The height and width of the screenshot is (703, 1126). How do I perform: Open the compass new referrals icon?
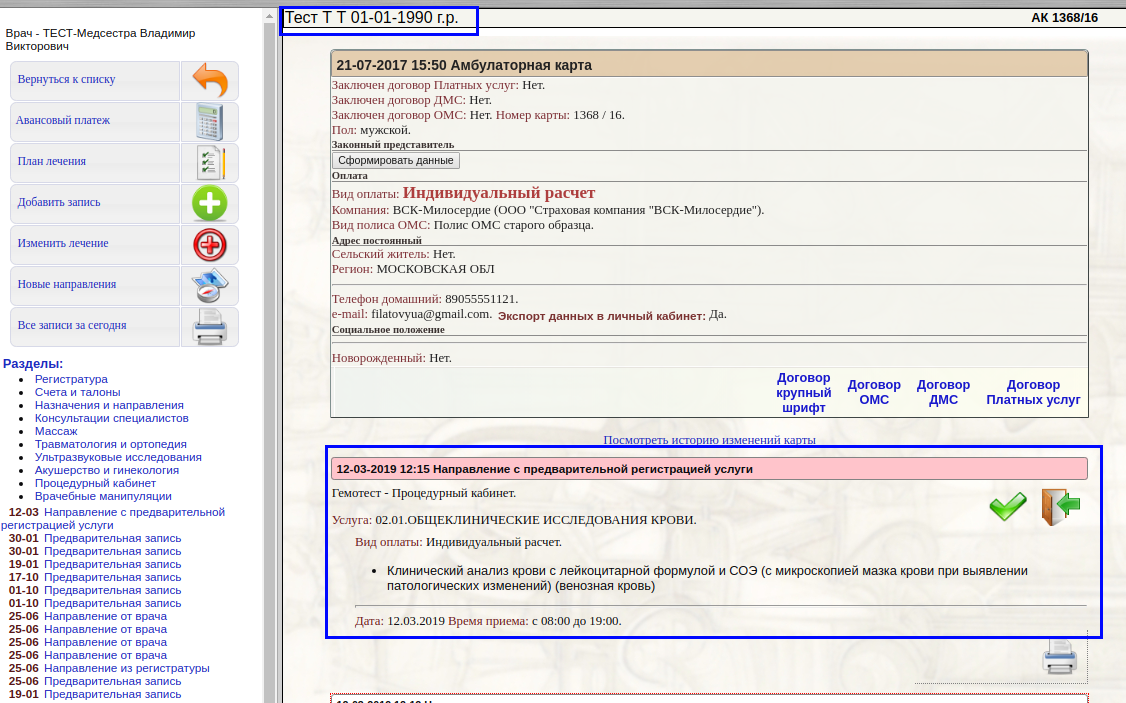click(x=209, y=285)
